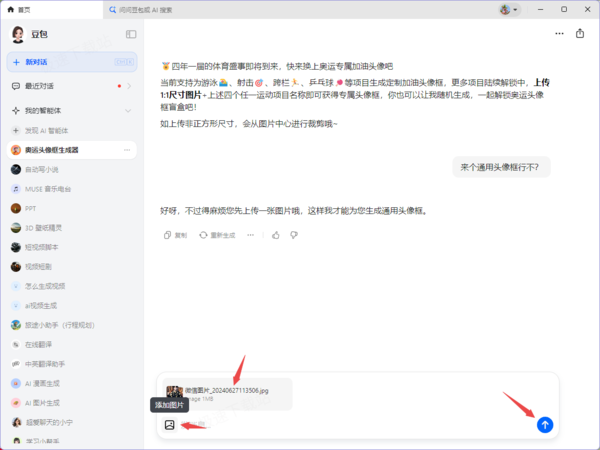Click the 超爱聊天的小宁 avatar icon
The image size is (600, 450).
[x=16, y=422]
